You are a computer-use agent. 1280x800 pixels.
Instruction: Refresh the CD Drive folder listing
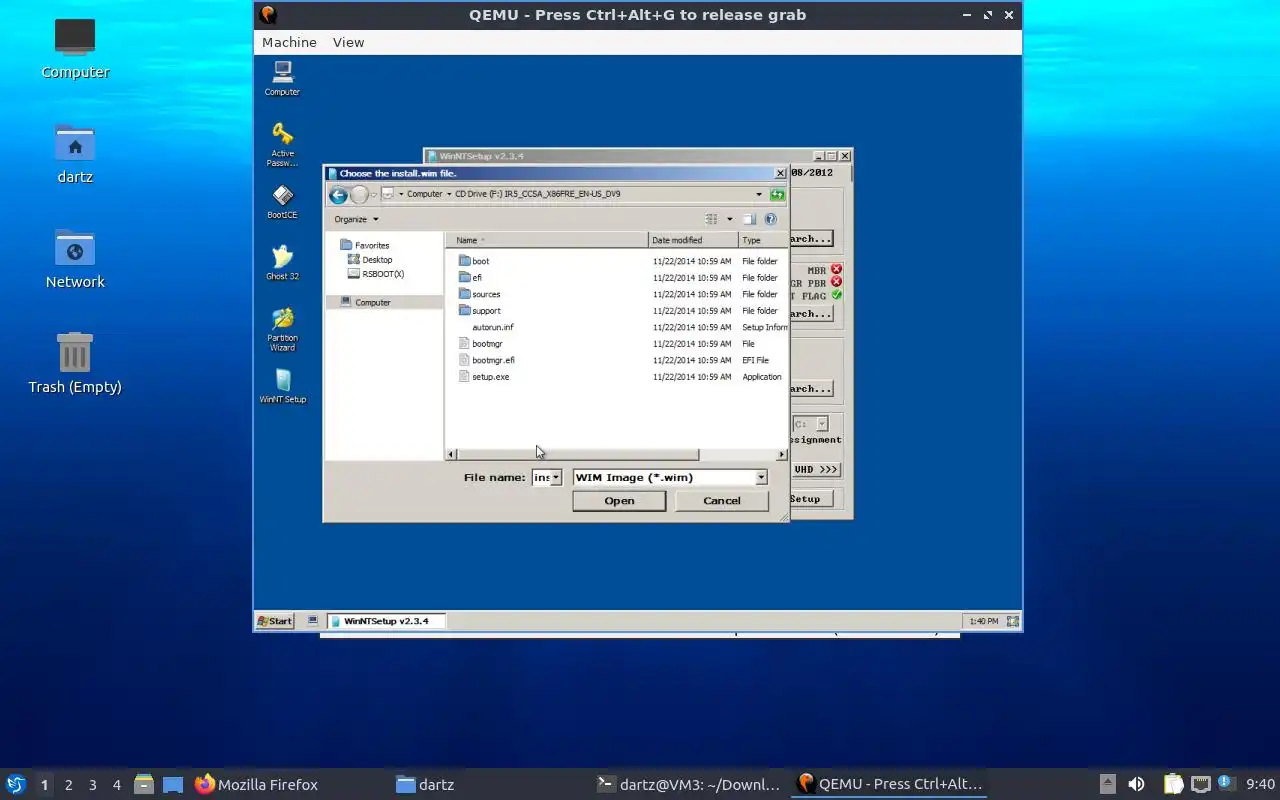pyautogui.click(x=777, y=194)
